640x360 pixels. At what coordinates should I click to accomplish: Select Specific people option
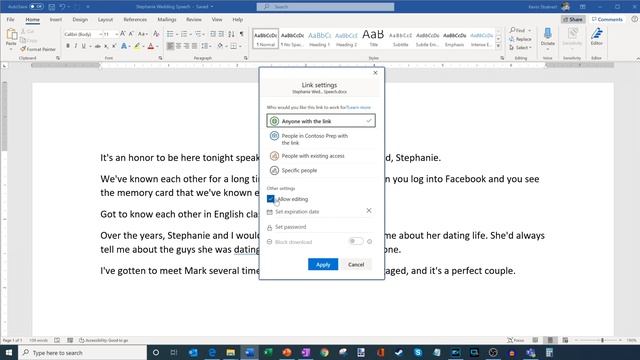click(321, 170)
